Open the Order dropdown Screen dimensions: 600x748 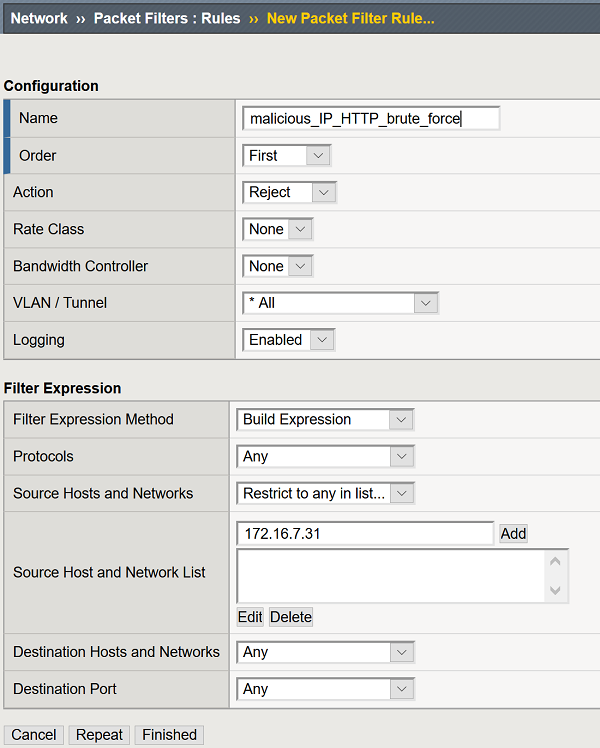coord(286,156)
